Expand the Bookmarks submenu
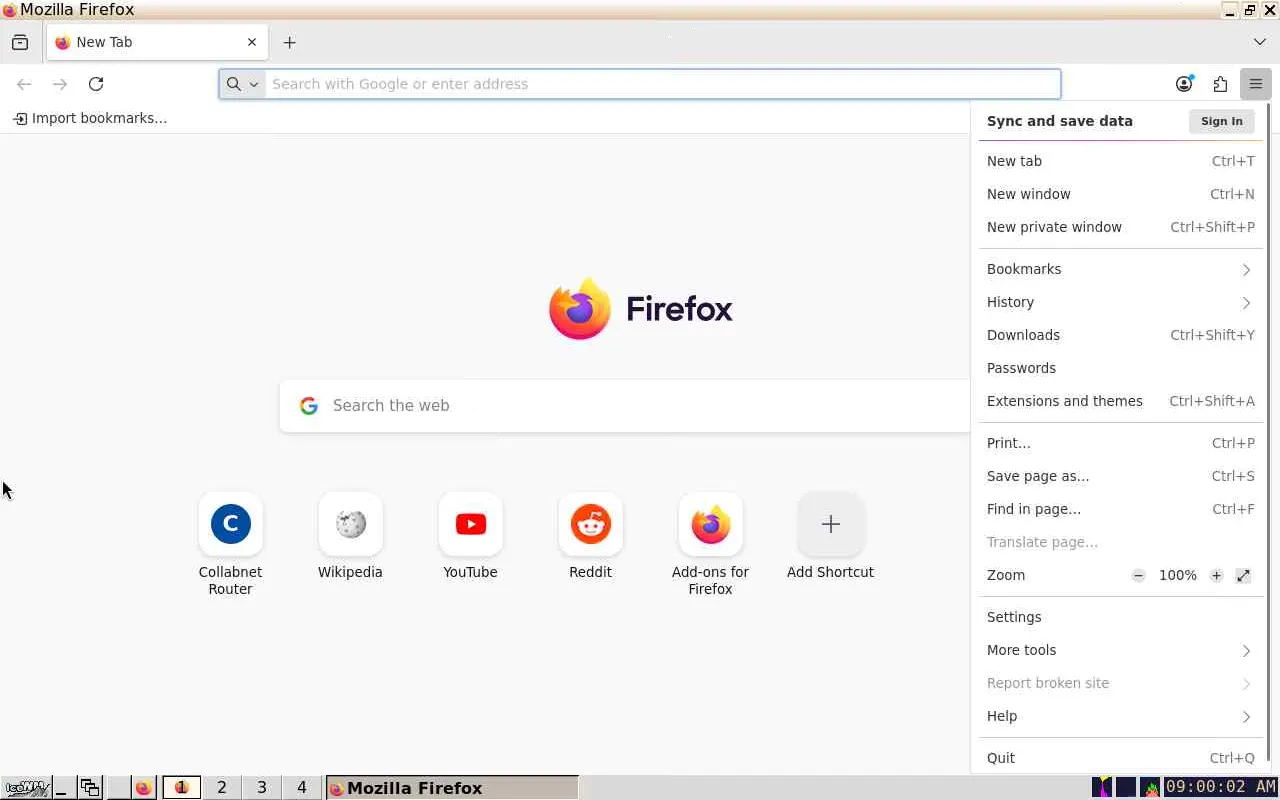Viewport: 1280px width, 800px height. pyautogui.click(x=1120, y=269)
